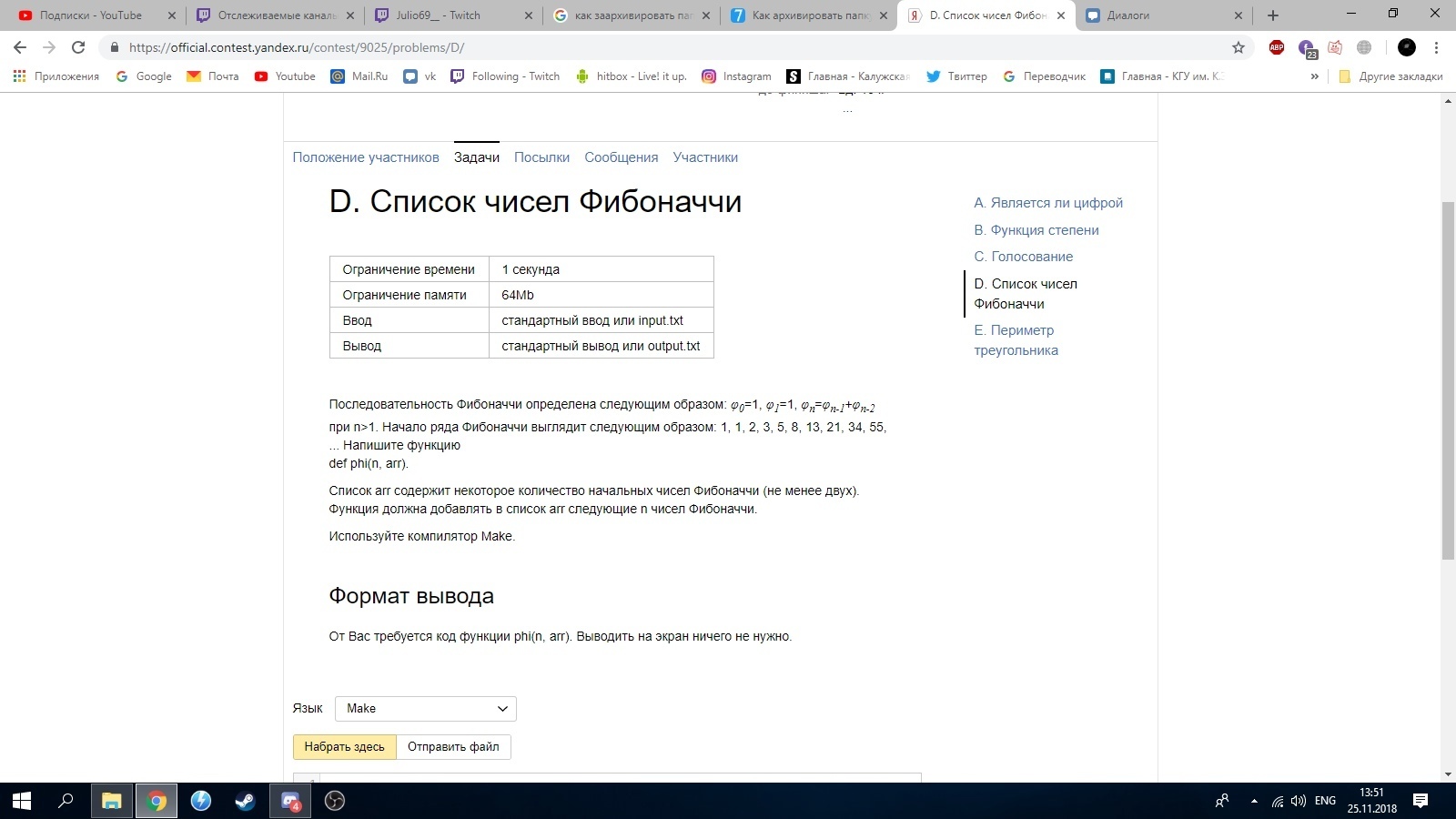Switch to the Подписки - YouTube tab
This screenshot has width=1456, height=819.
91,15
